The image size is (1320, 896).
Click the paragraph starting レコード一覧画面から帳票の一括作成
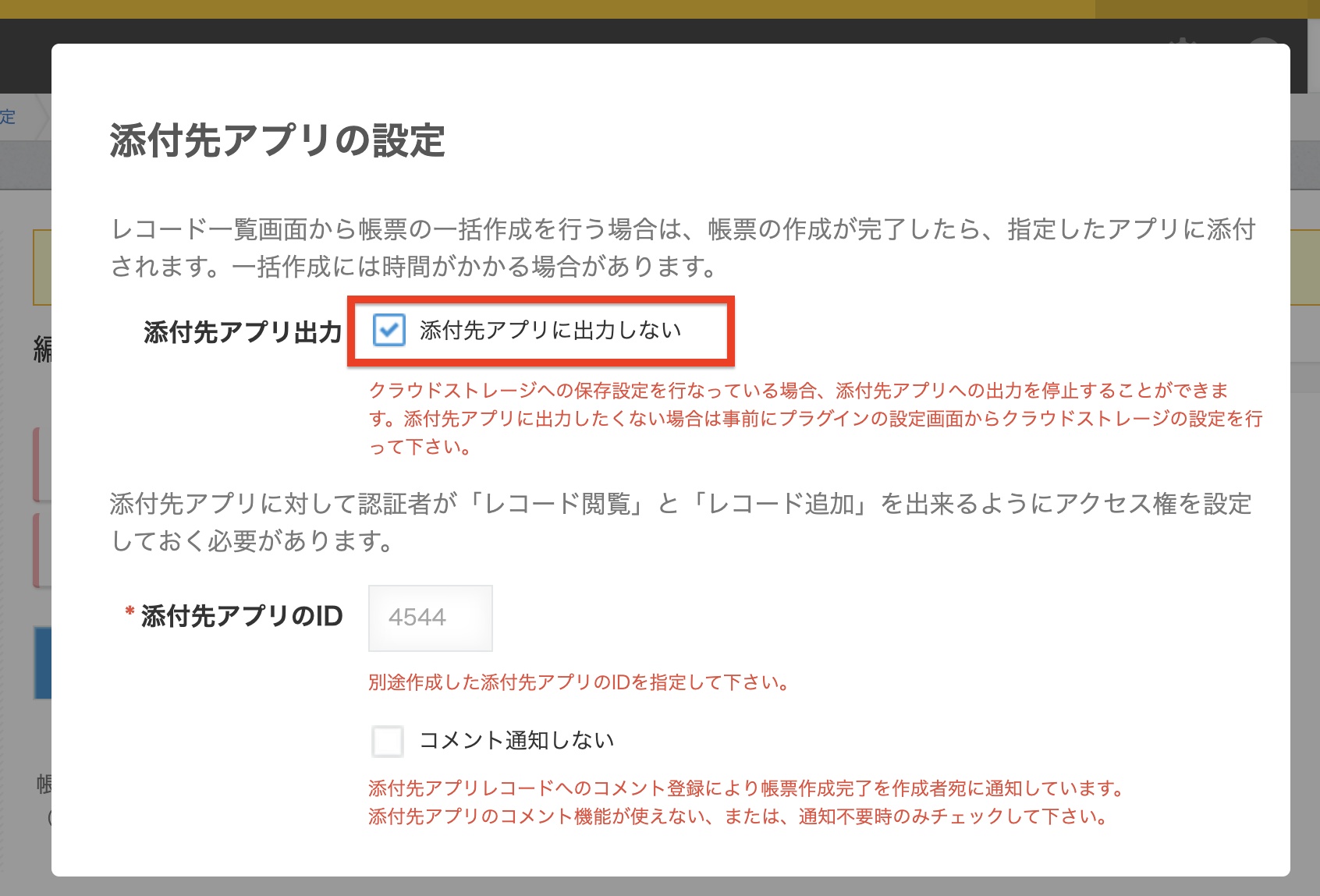683,248
